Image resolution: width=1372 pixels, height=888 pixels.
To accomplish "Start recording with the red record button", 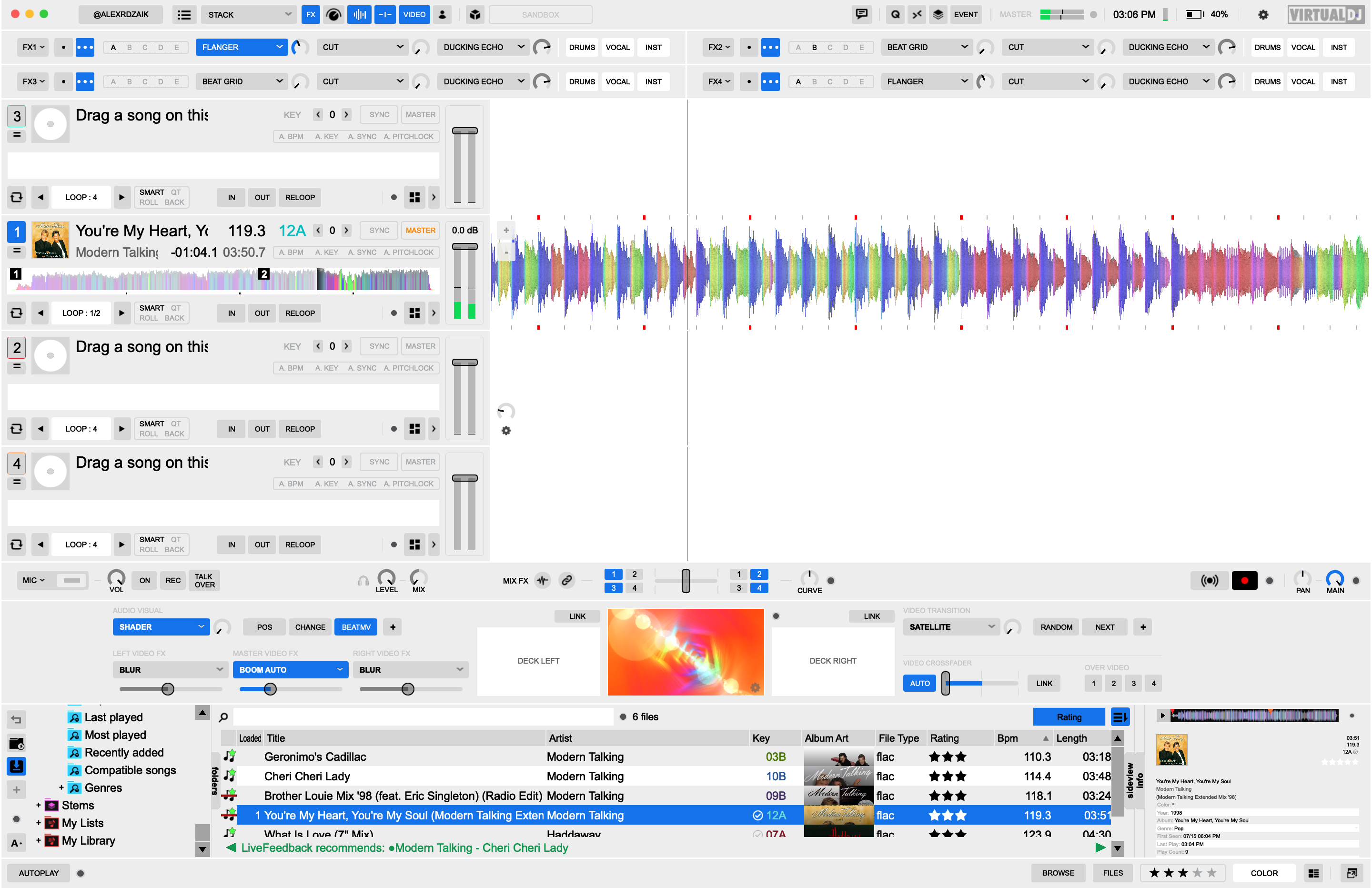I will click(x=1244, y=580).
